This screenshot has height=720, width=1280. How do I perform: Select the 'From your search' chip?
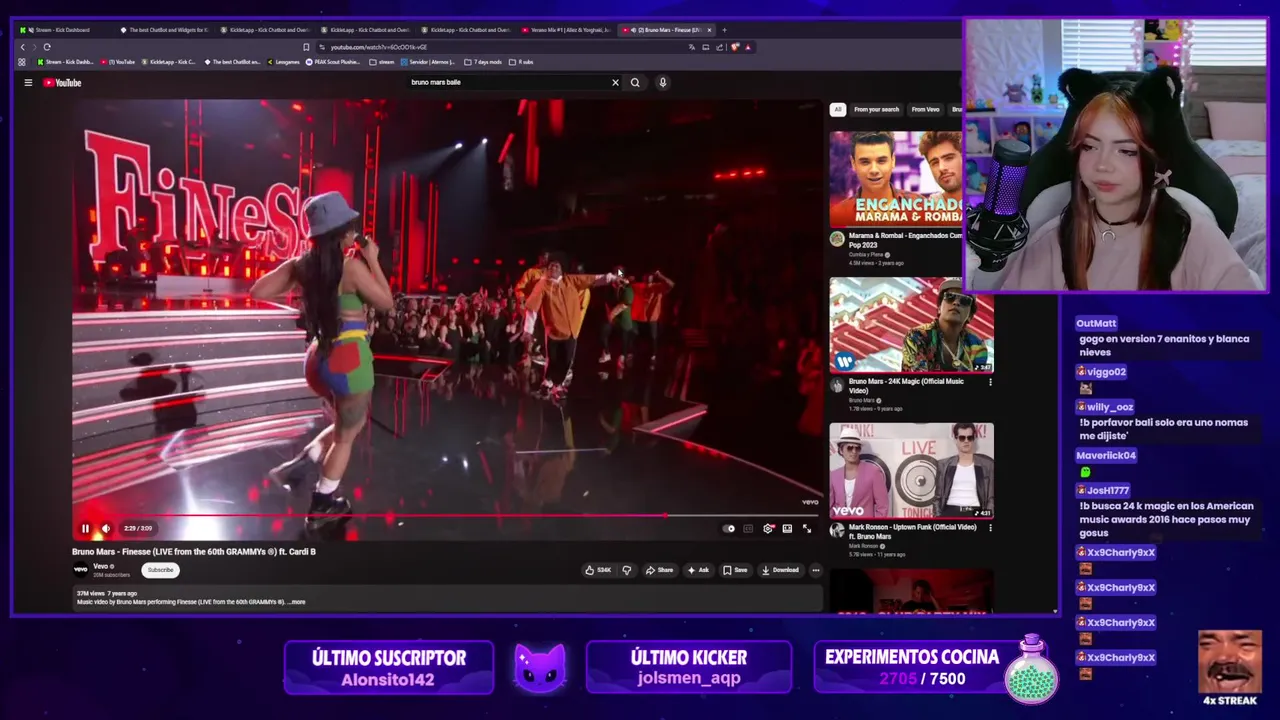(877, 109)
